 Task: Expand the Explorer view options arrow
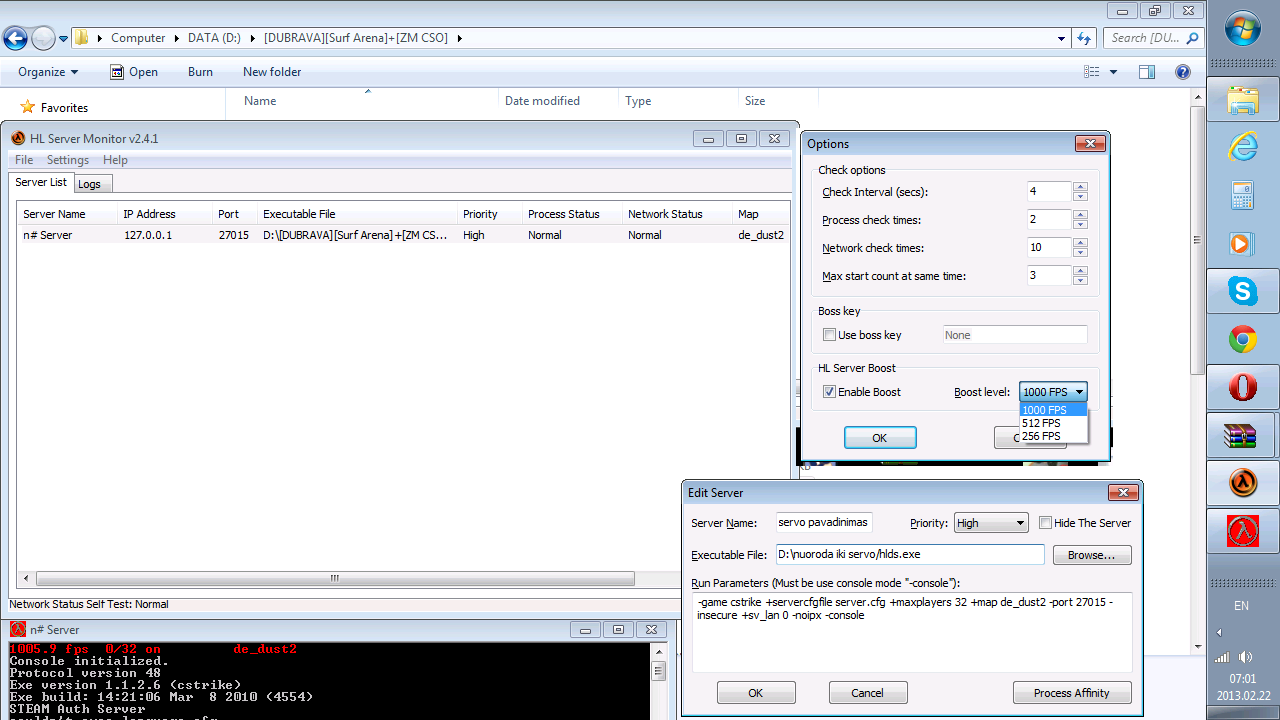1113,72
